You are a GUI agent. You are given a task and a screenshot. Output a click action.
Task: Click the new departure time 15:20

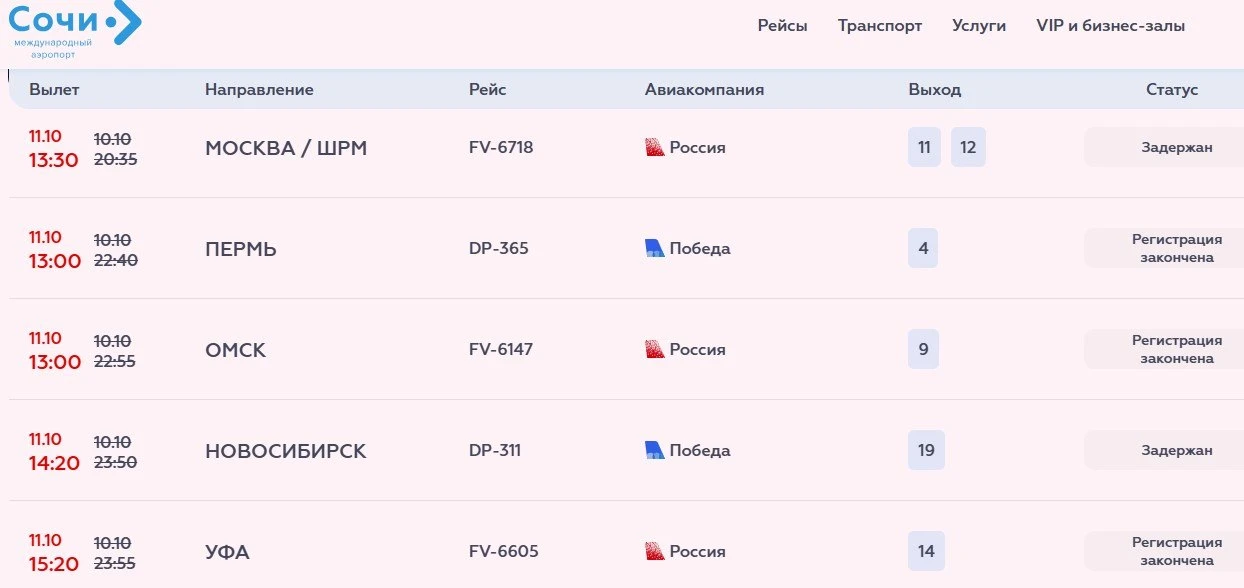point(54,564)
